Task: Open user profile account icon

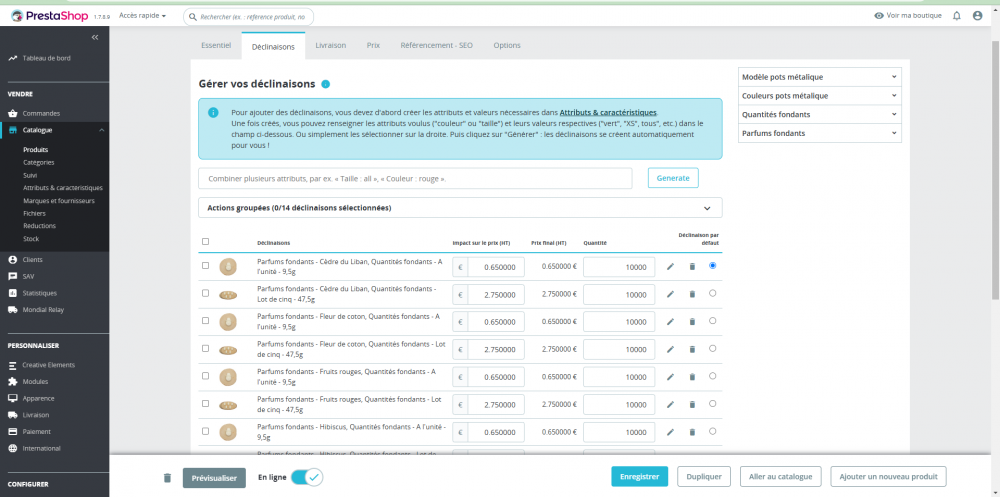Action: click(x=978, y=15)
